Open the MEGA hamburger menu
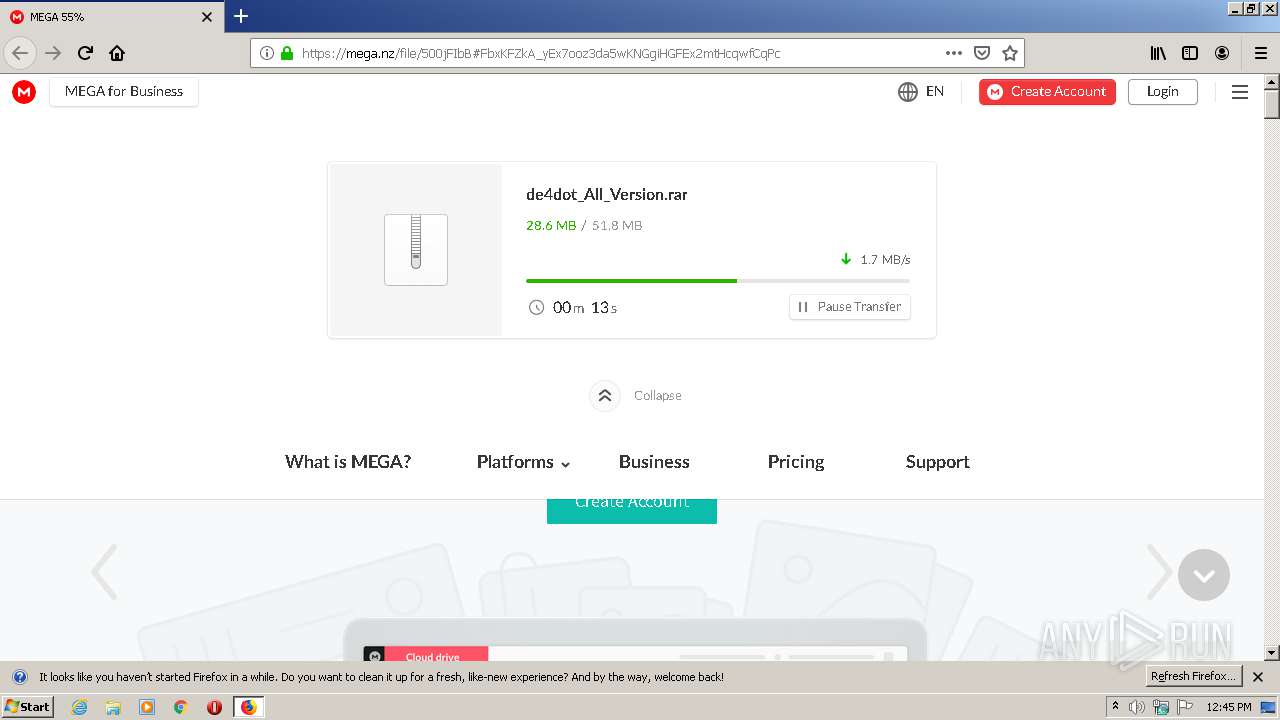Image resolution: width=1280 pixels, height=720 pixels. click(x=1240, y=92)
